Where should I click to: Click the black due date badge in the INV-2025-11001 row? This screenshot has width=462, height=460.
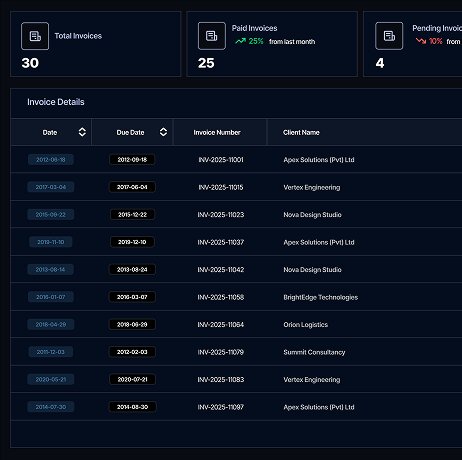[132, 160]
